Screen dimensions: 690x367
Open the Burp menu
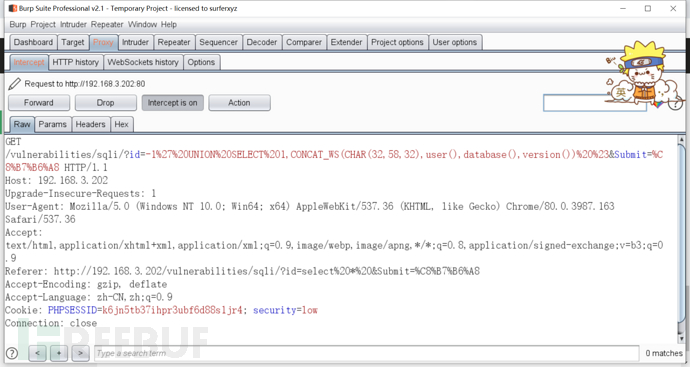pyautogui.click(x=18, y=25)
